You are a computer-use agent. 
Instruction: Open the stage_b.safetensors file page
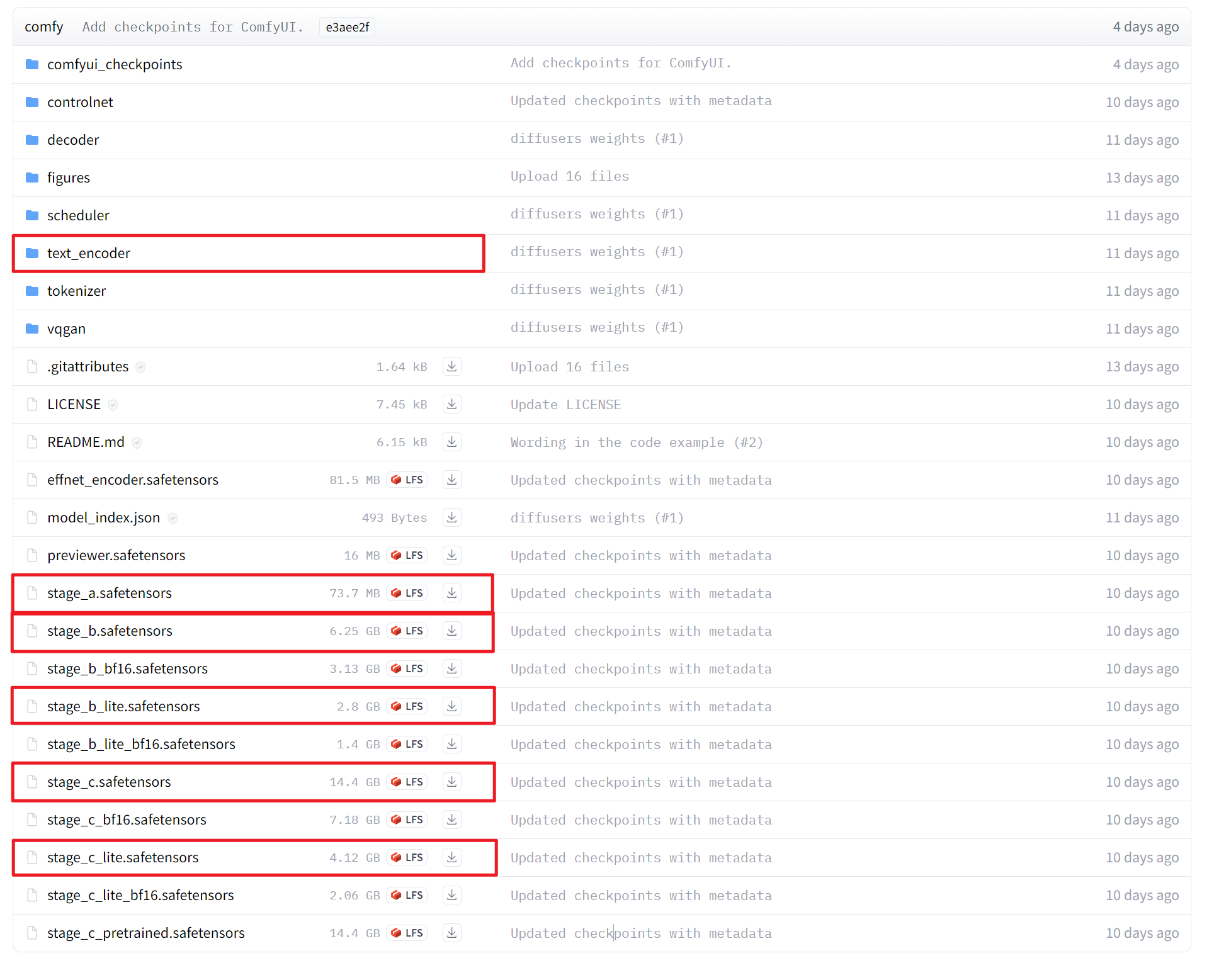click(x=110, y=631)
